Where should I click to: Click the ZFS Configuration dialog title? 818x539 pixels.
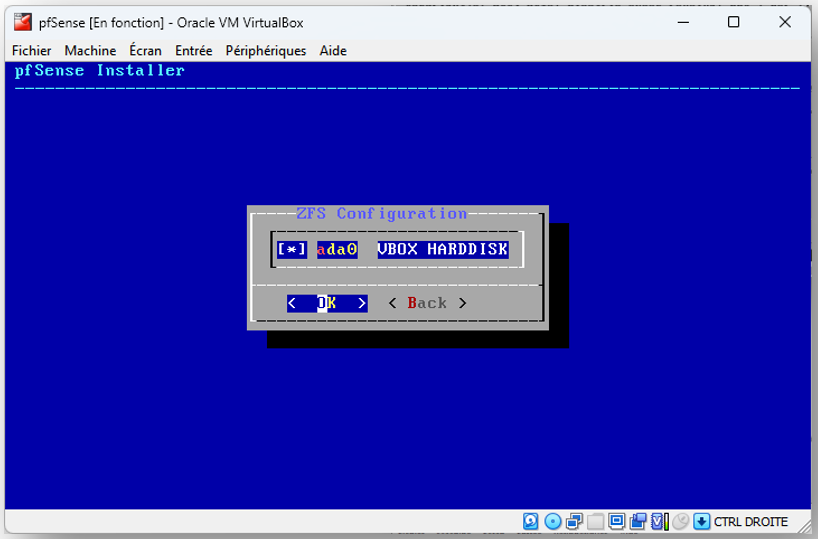[381, 213]
